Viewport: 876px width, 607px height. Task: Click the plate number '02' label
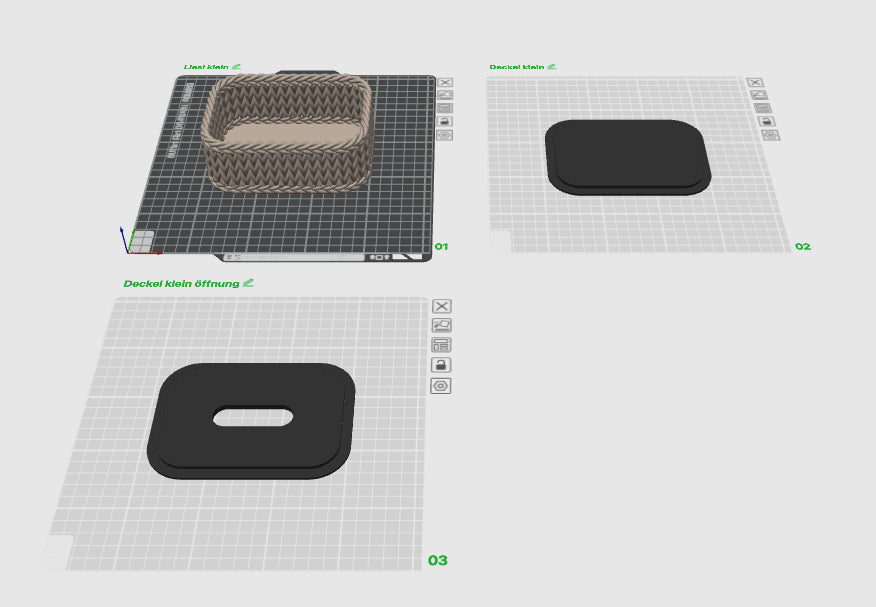tap(803, 246)
